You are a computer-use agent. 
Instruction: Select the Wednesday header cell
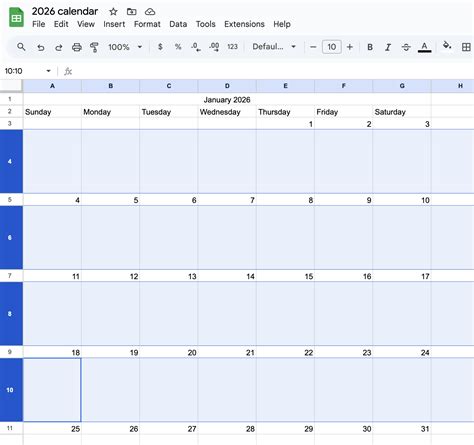227,112
